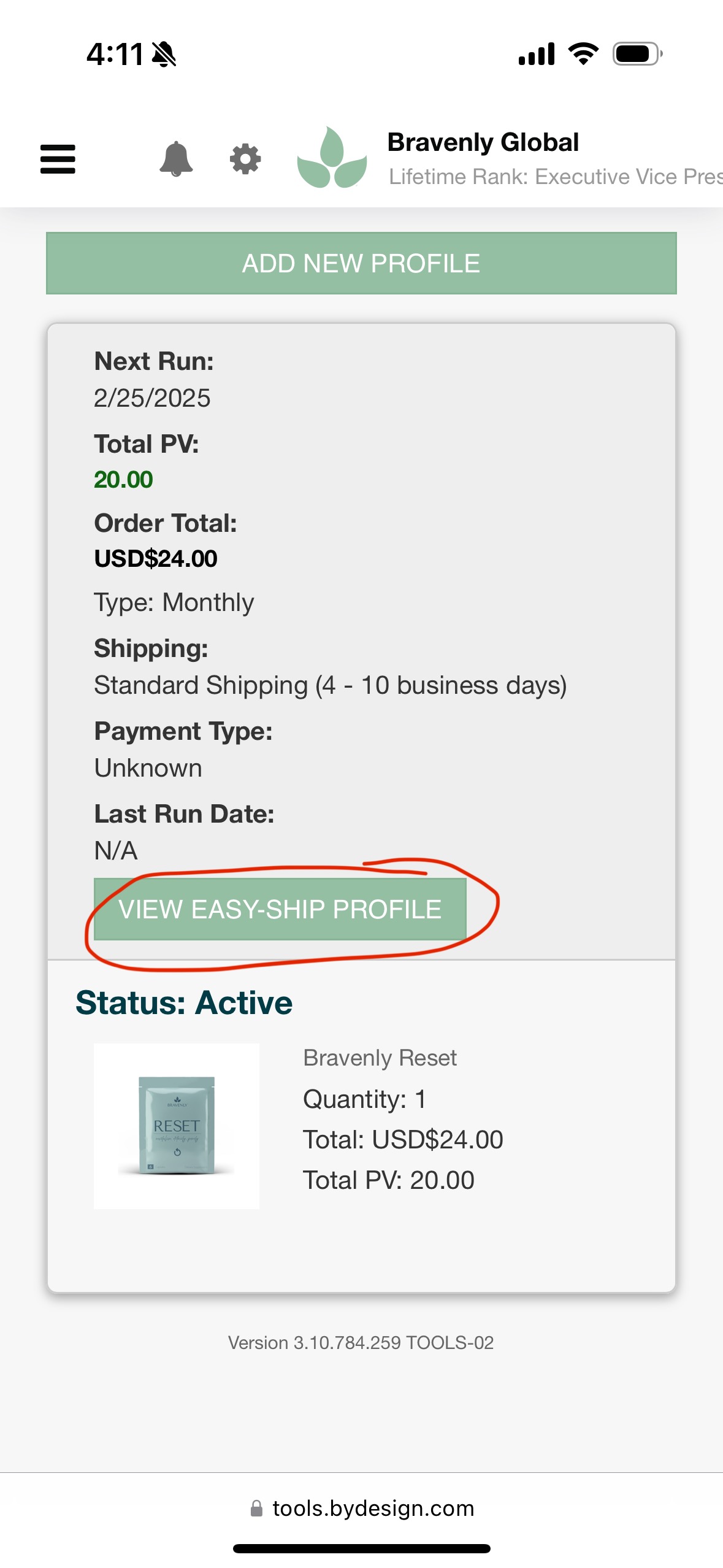Tap the Next Run date 2/25/2025
The image size is (723, 1568).
[x=152, y=398]
